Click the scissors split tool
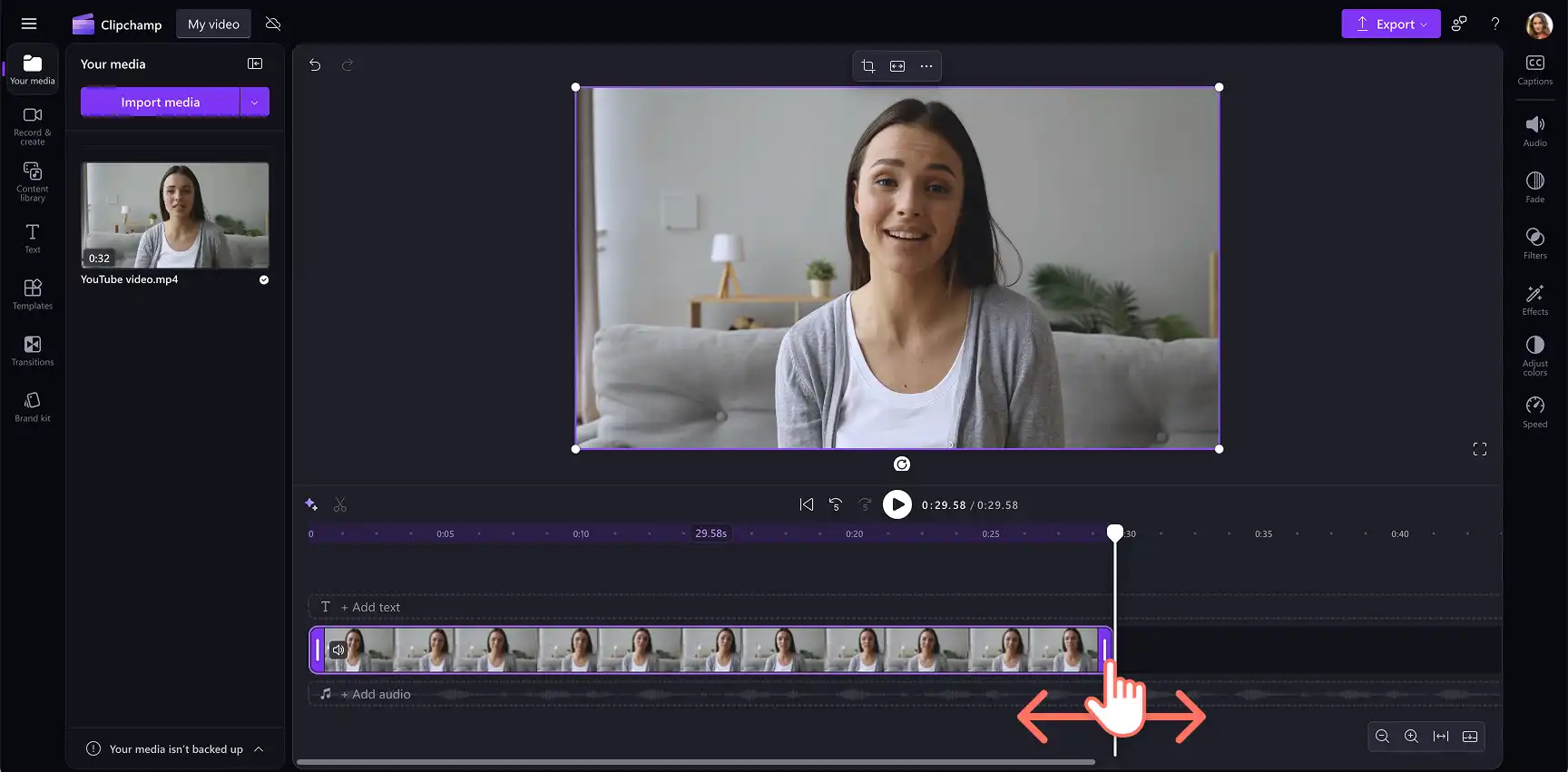 click(x=340, y=504)
